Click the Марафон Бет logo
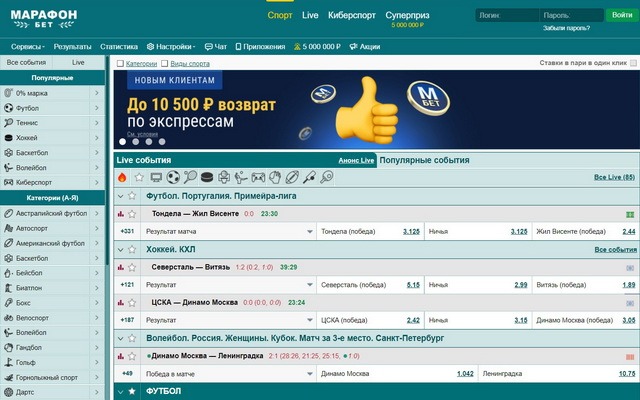640x400 pixels. (44, 19)
